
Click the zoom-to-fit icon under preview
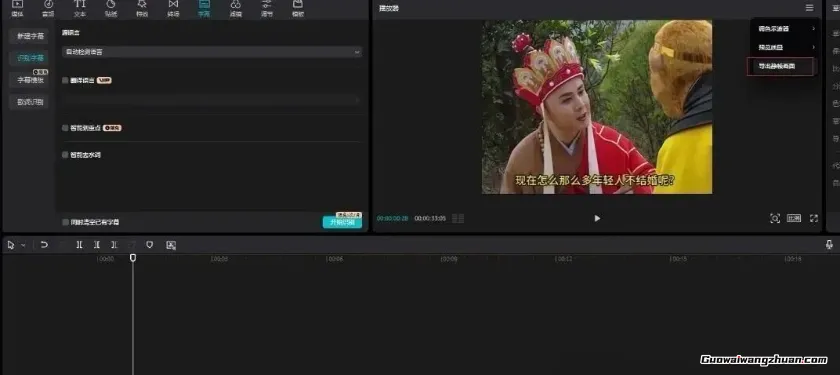[775, 218]
